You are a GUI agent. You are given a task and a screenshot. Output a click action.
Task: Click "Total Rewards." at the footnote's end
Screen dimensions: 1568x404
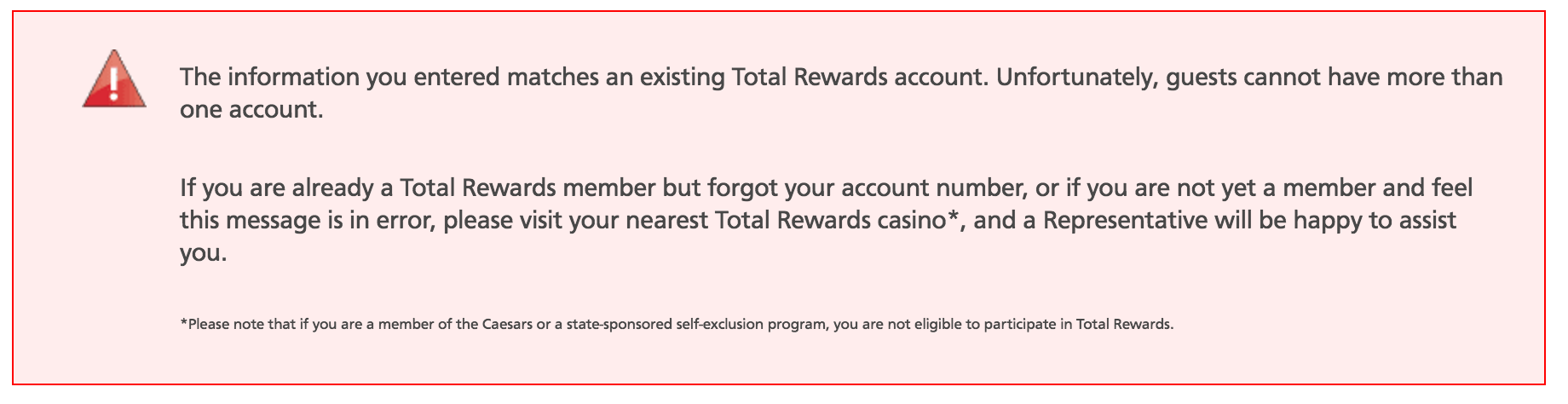(1125, 325)
